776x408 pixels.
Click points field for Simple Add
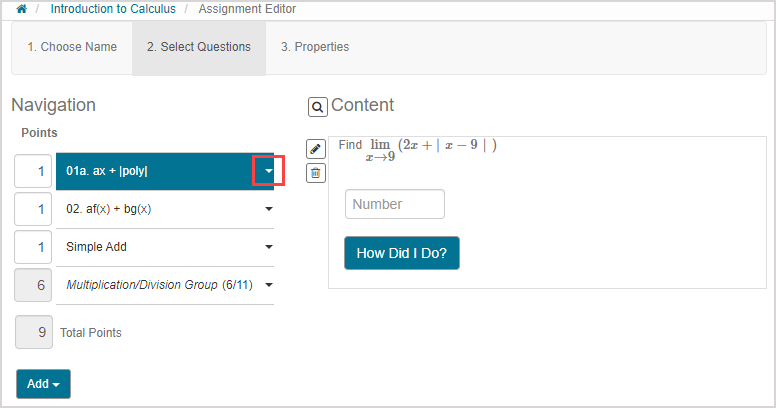pyautogui.click(x=33, y=247)
